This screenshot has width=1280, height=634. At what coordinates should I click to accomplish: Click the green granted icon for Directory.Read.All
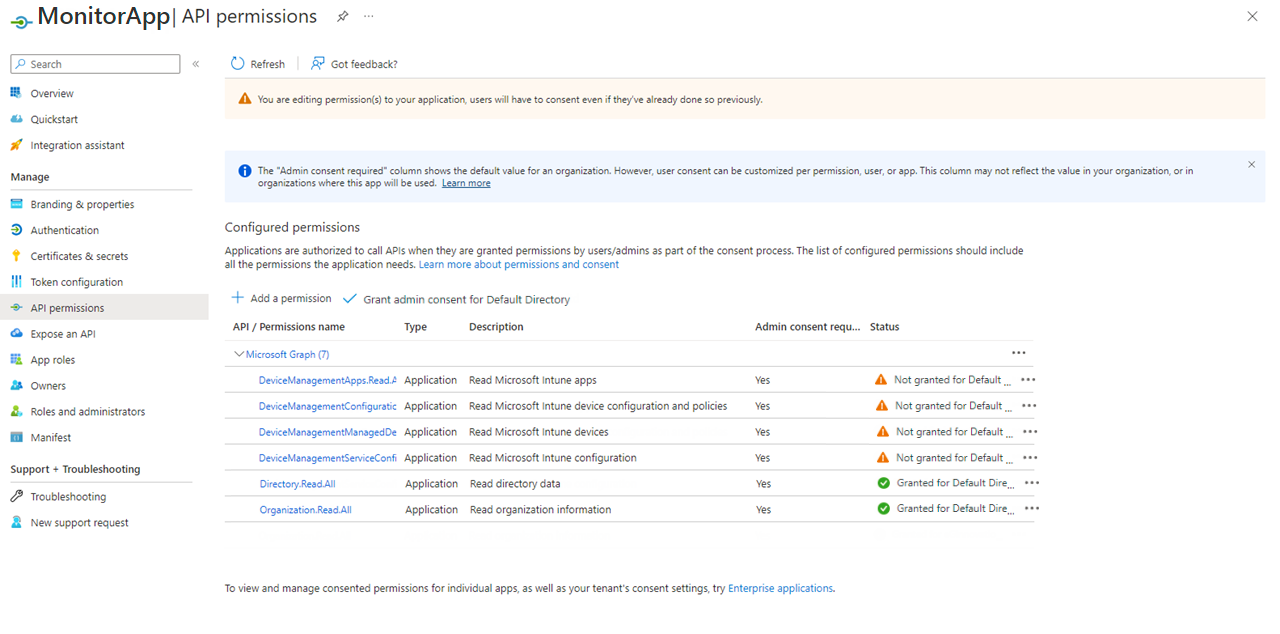coord(883,483)
